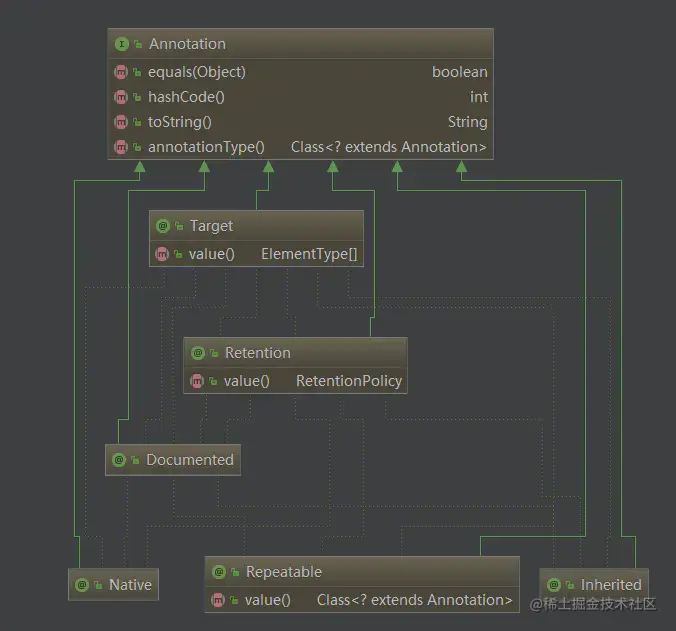Click the public visibility icon beside Repeatable title

tap(235, 572)
